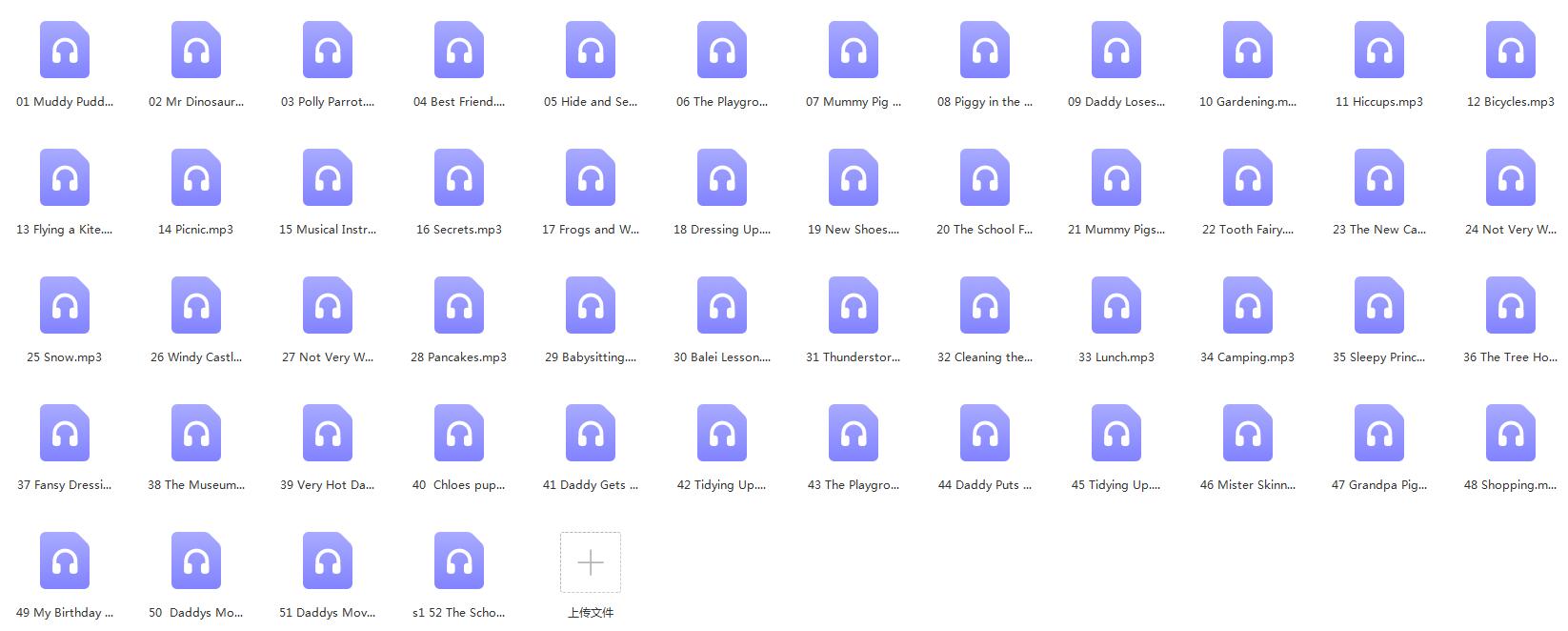Click the 25 Snow.mp3 file icon
Viewport: 1568px width, 631px height.
click(x=65, y=305)
